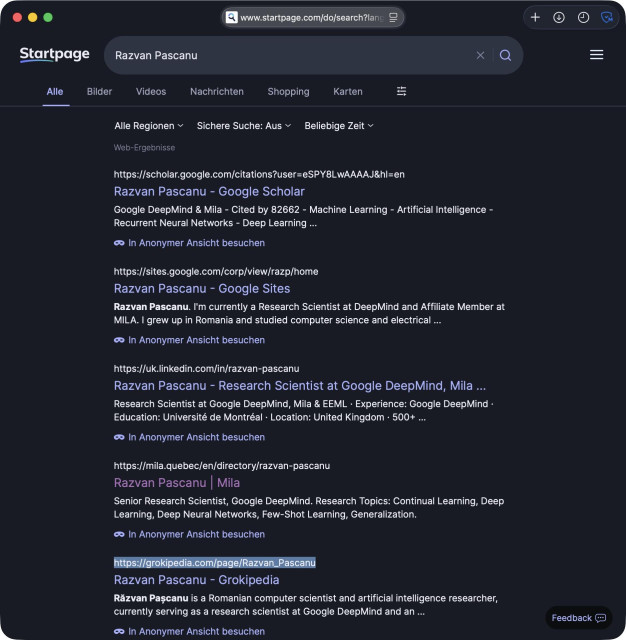This screenshot has width=626, height=640.
Task: Click mask icon under Mila result
Action: pos(119,534)
